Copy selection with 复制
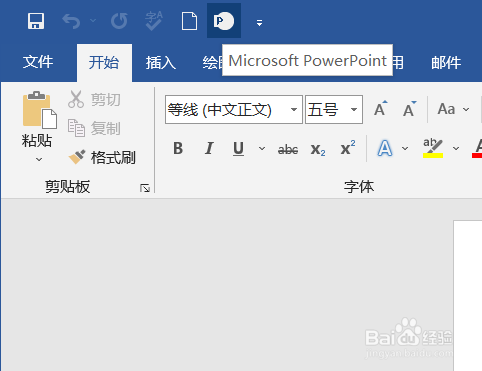The image size is (482, 371). click(x=94, y=128)
